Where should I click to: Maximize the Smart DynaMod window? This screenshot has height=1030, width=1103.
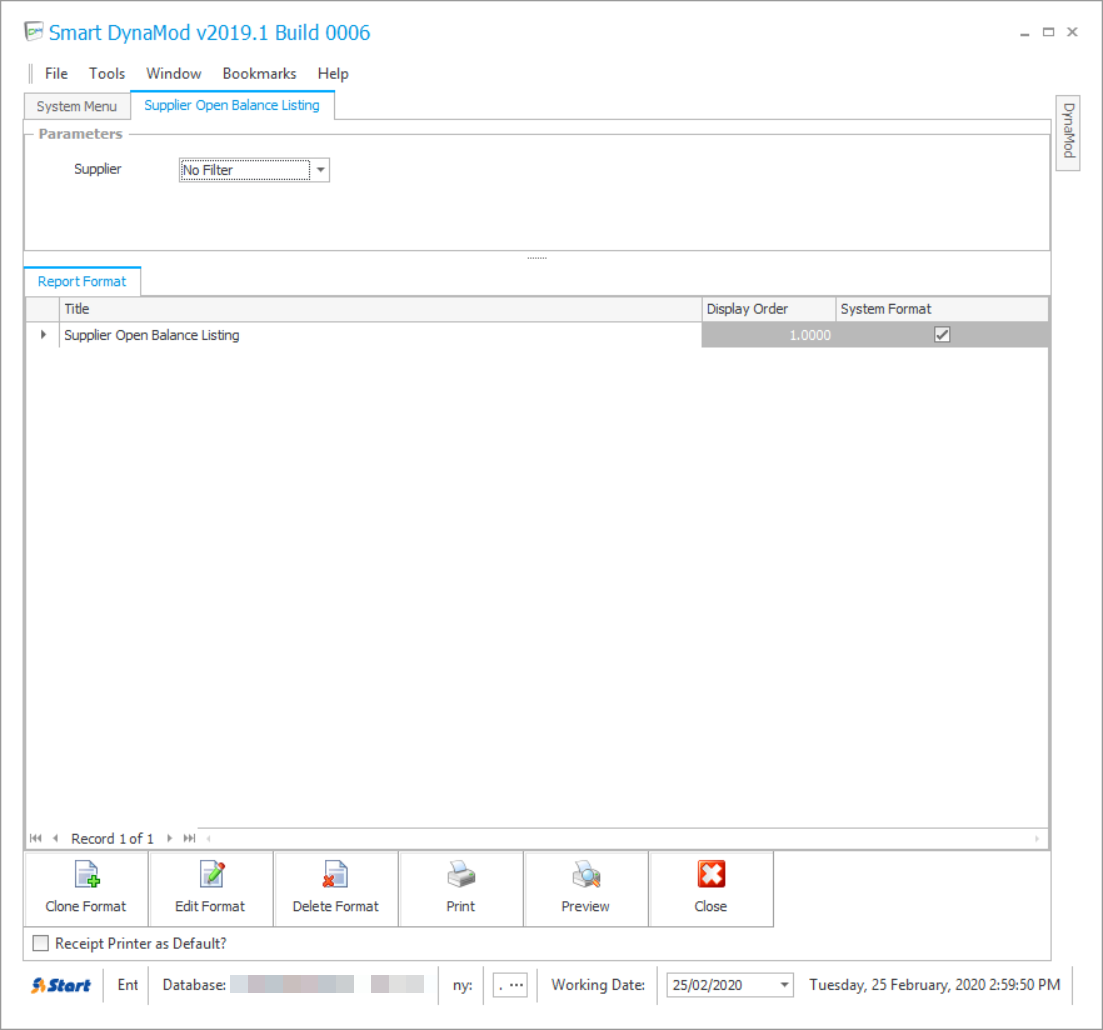pyautogui.click(x=1048, y=32)
